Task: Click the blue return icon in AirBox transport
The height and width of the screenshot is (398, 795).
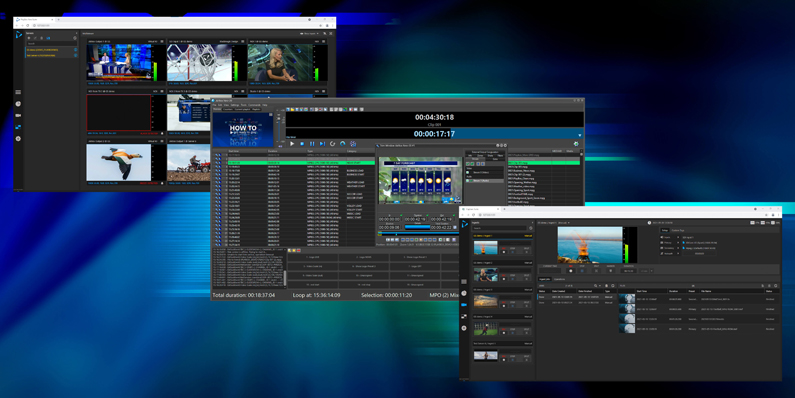Action: pos(343,144)
